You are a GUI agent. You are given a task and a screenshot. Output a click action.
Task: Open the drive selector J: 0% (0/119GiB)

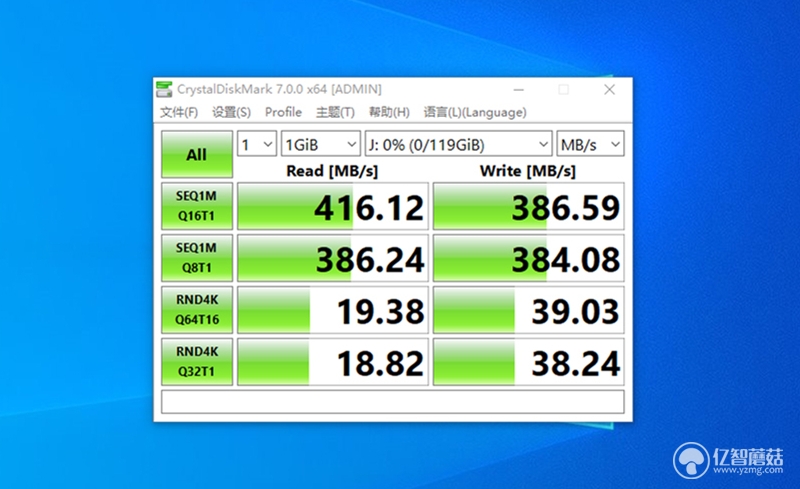click(458, 144)
